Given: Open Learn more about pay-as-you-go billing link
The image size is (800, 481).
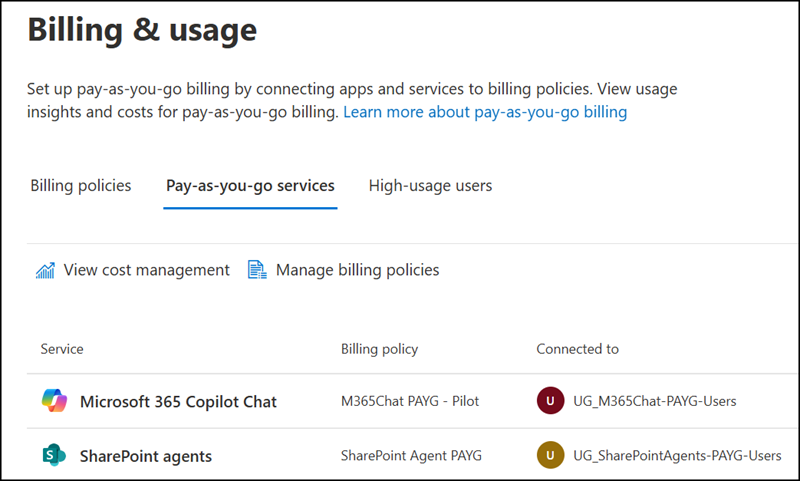Looking at the screenshot, I should coord(485,112).
